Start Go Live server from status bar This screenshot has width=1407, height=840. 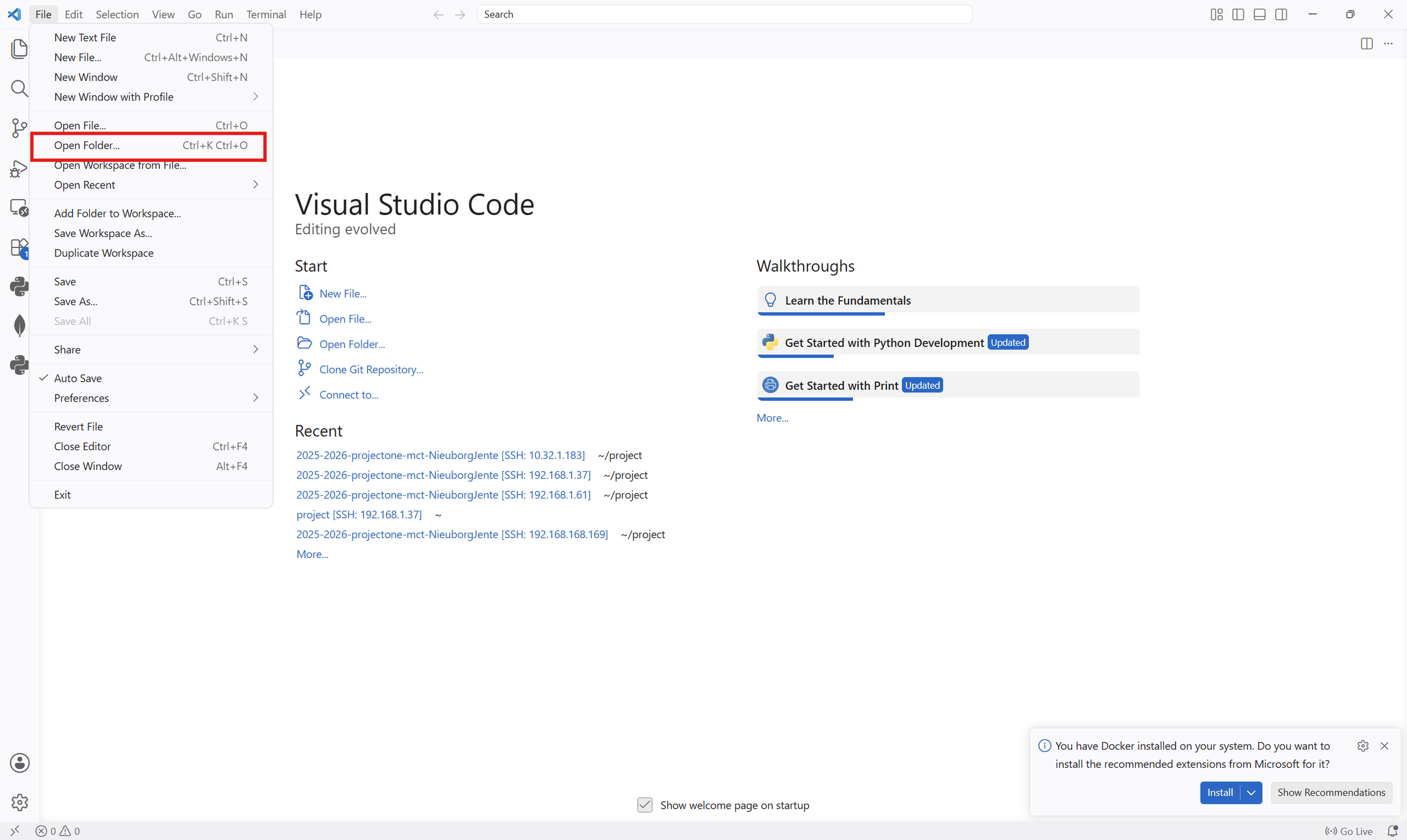(1348, 831)
